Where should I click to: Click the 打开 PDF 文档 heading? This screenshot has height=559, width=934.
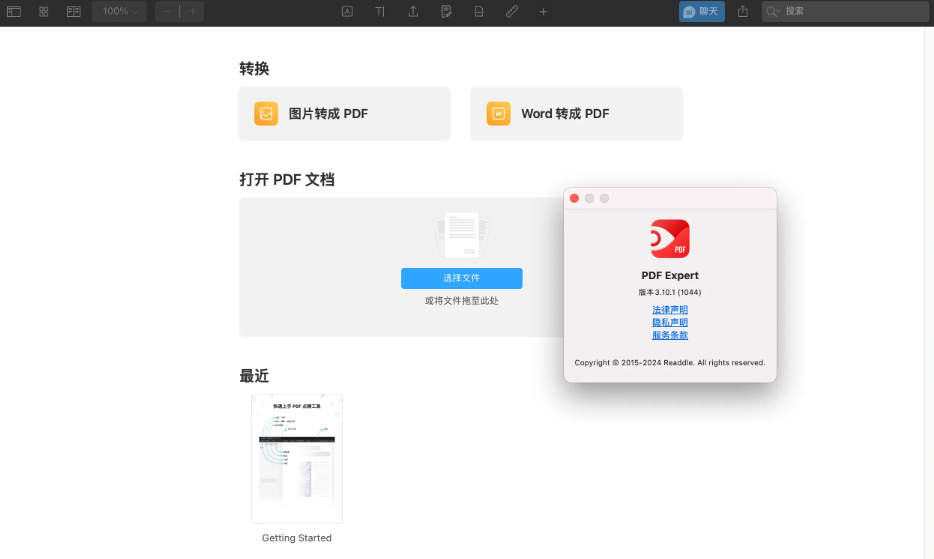287,179
